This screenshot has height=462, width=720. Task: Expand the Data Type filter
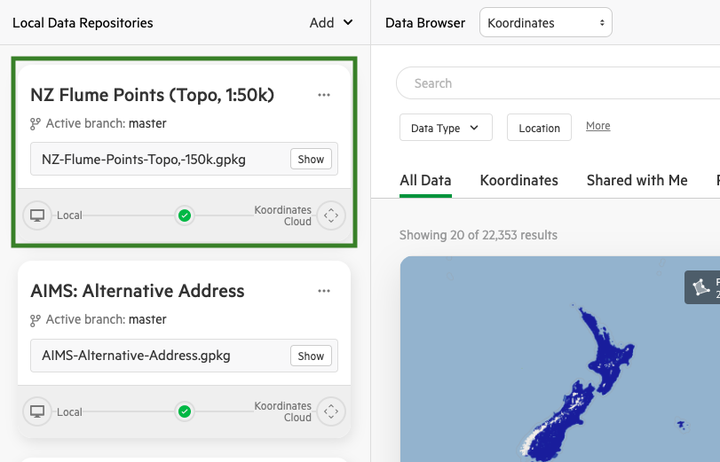[x=445, y=128]
